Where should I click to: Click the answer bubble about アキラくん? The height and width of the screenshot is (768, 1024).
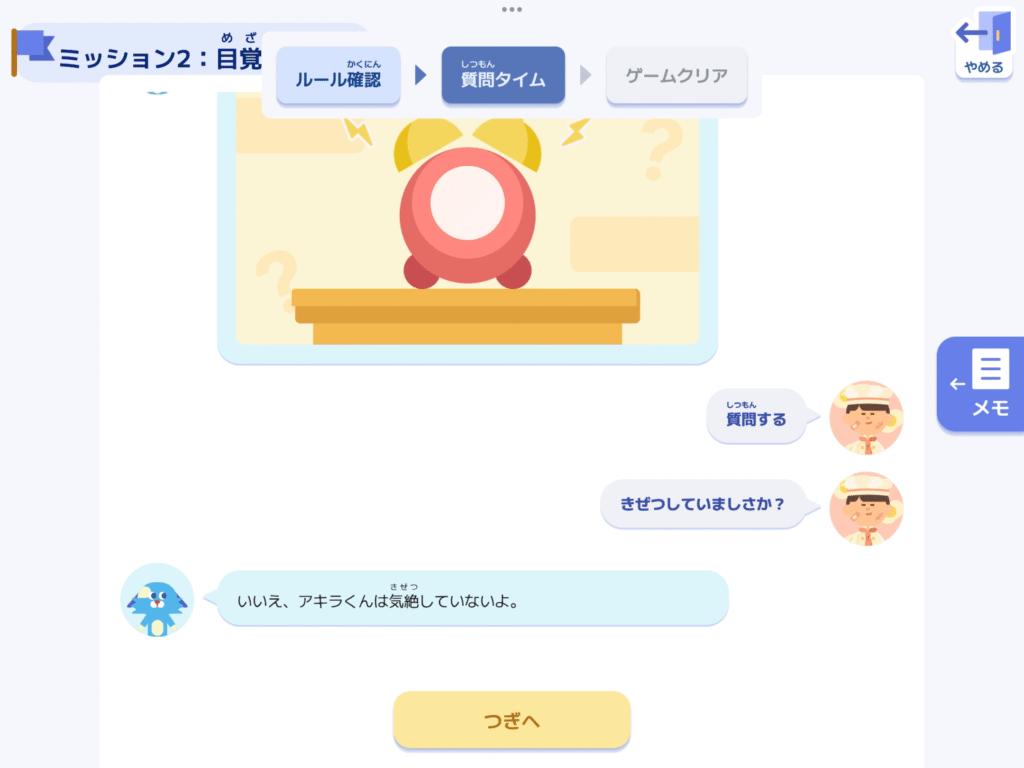pyautogui.click(x=472, y=598)
